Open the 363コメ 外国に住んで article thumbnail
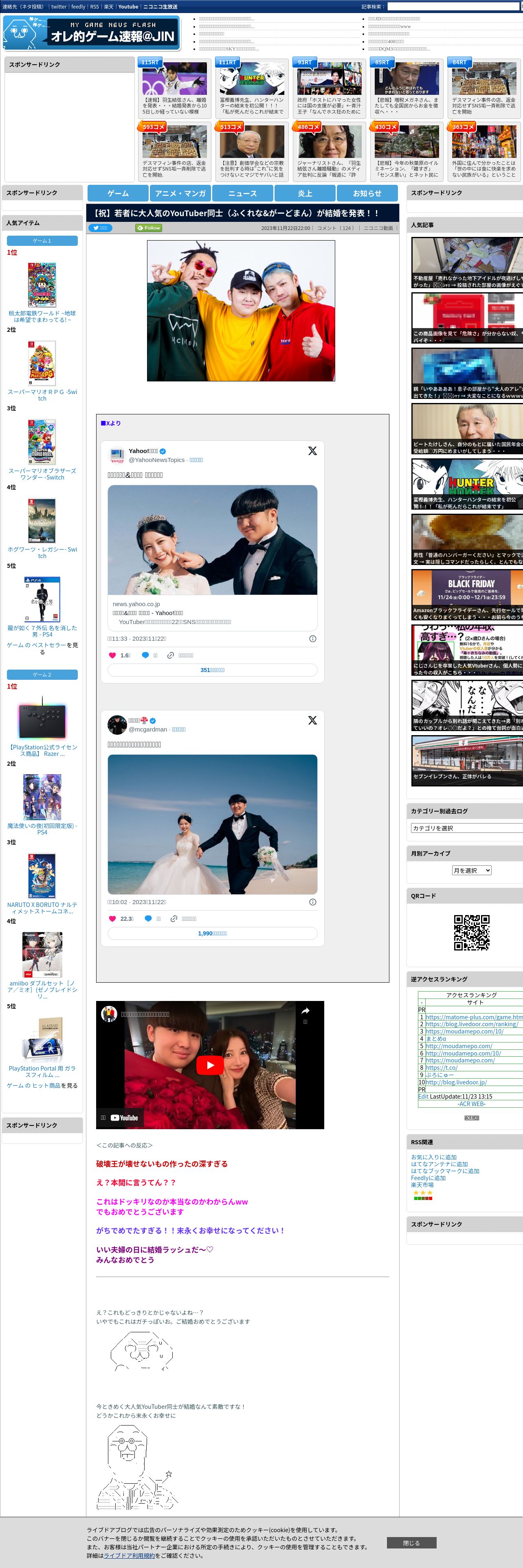The height and width of the screenshot is (1568, 523). pos(484,142)
